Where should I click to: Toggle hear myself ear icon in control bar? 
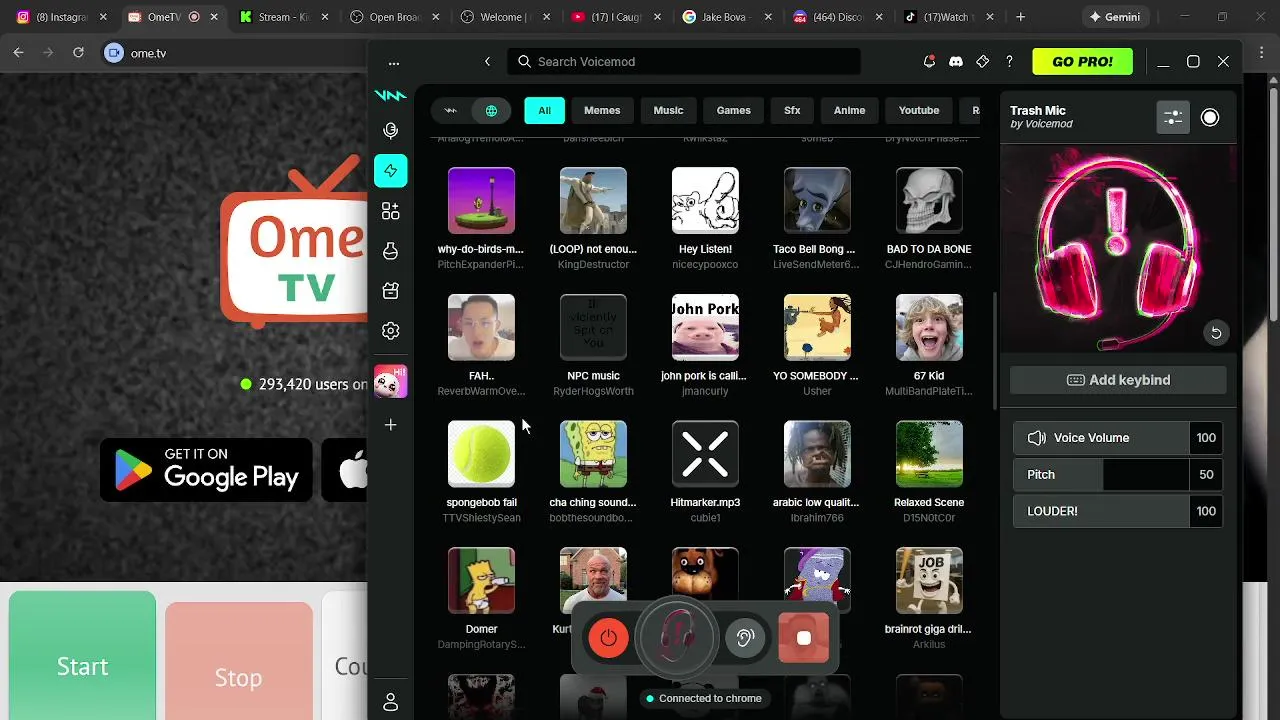(x=744, y=638)
